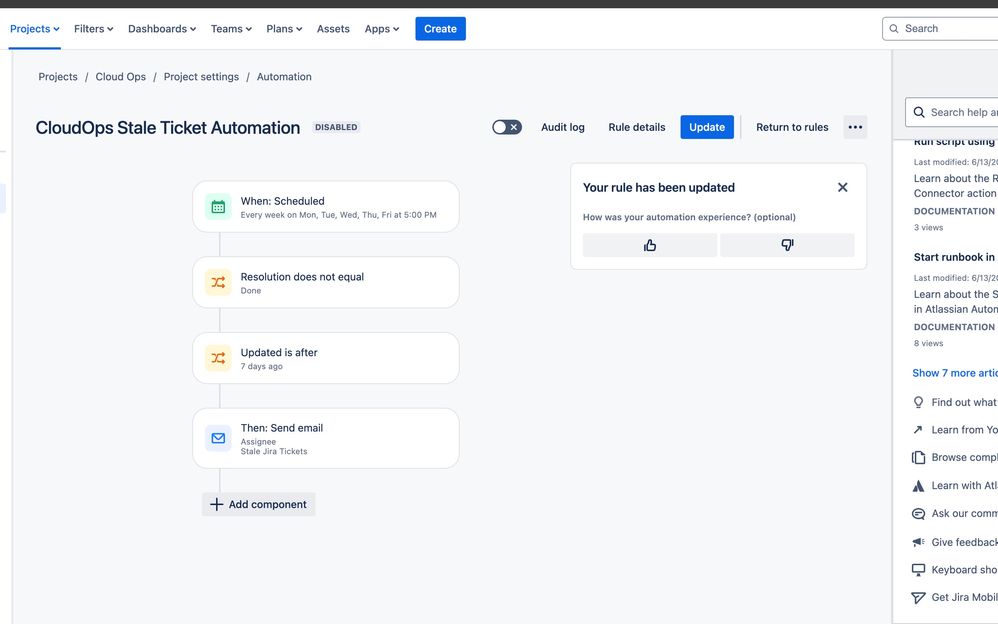The width and height of the screenshot is (998, 624).
Task: Click the 'Keyboard sho' shortcuts link text
Action: pyautogui.click(x=964, y=570)
